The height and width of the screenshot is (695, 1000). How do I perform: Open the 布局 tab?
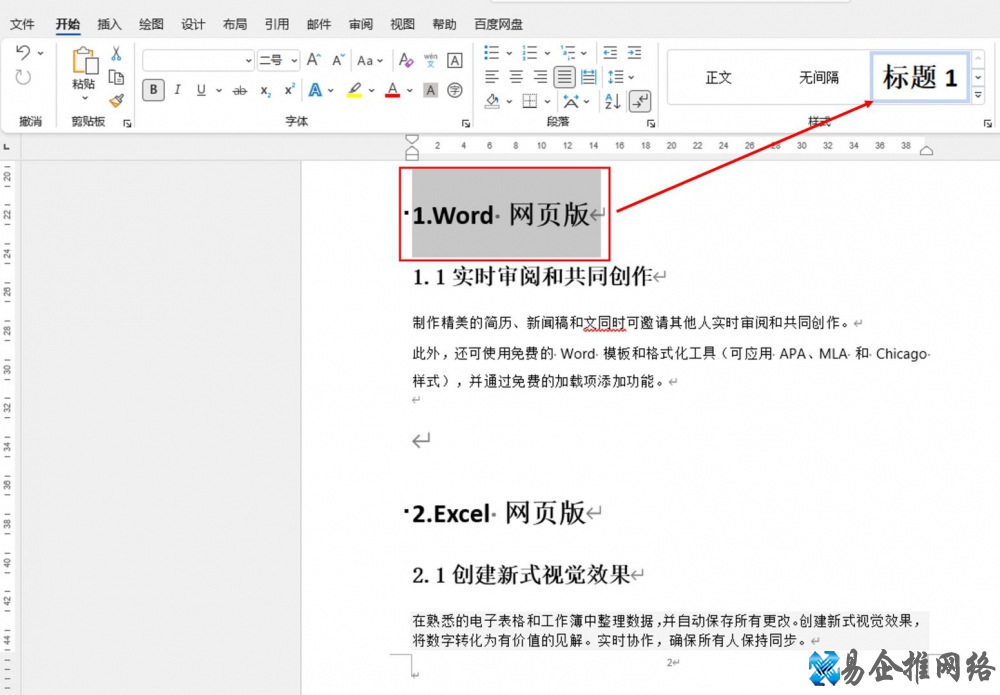[235, 24]
